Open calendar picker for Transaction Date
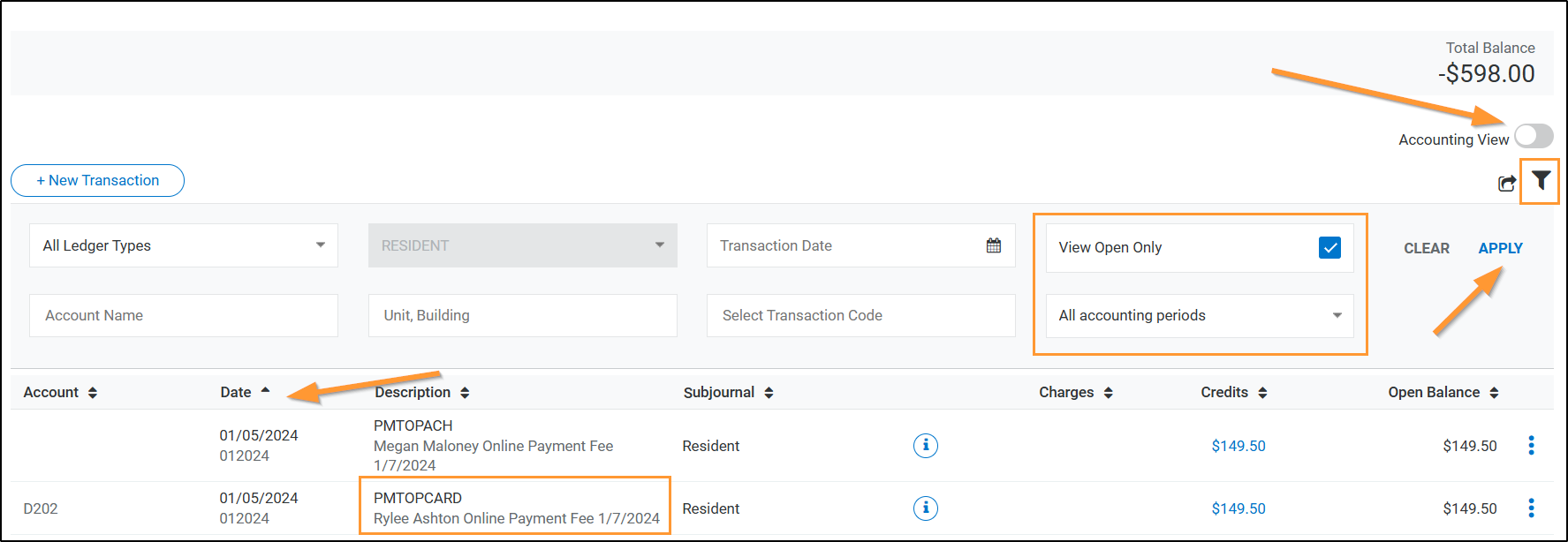The width and height of the screenshot is (1568, 542). coord(994,245)
